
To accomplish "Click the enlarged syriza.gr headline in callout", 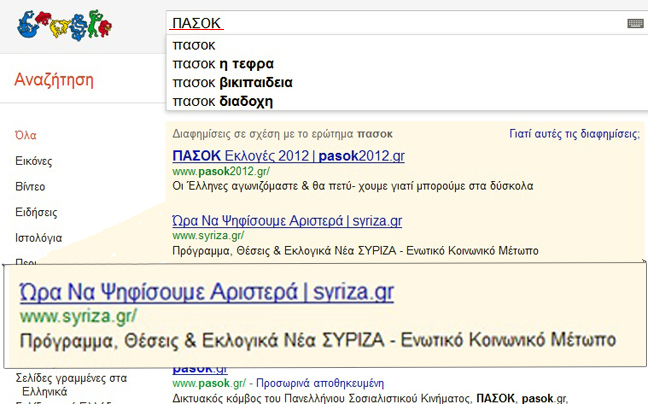I will (x=206, y=292).
